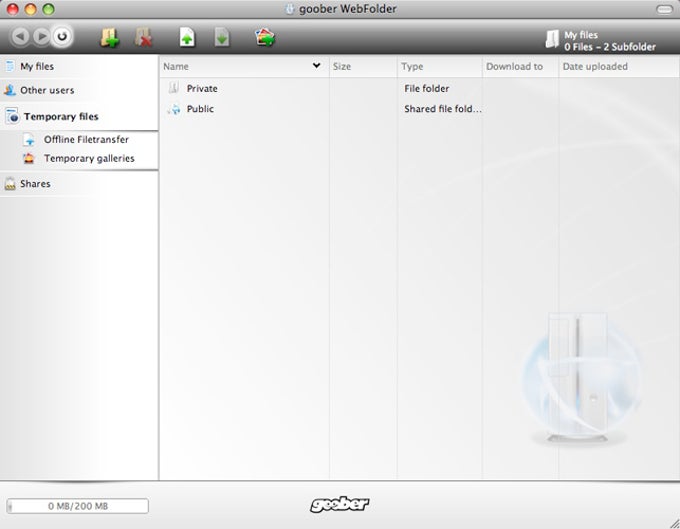Click the Offline Filetransfer icon
This screenshot has height=529, width=680.
[x=29, y=140]
